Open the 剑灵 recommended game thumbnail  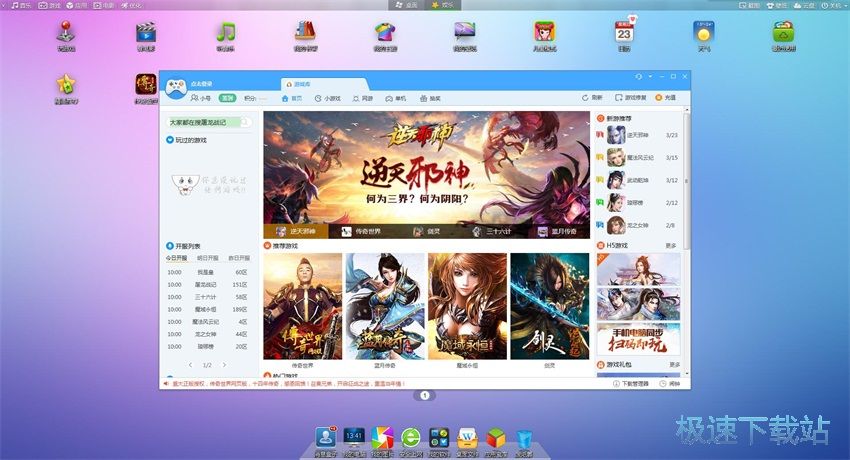[550, 306]
